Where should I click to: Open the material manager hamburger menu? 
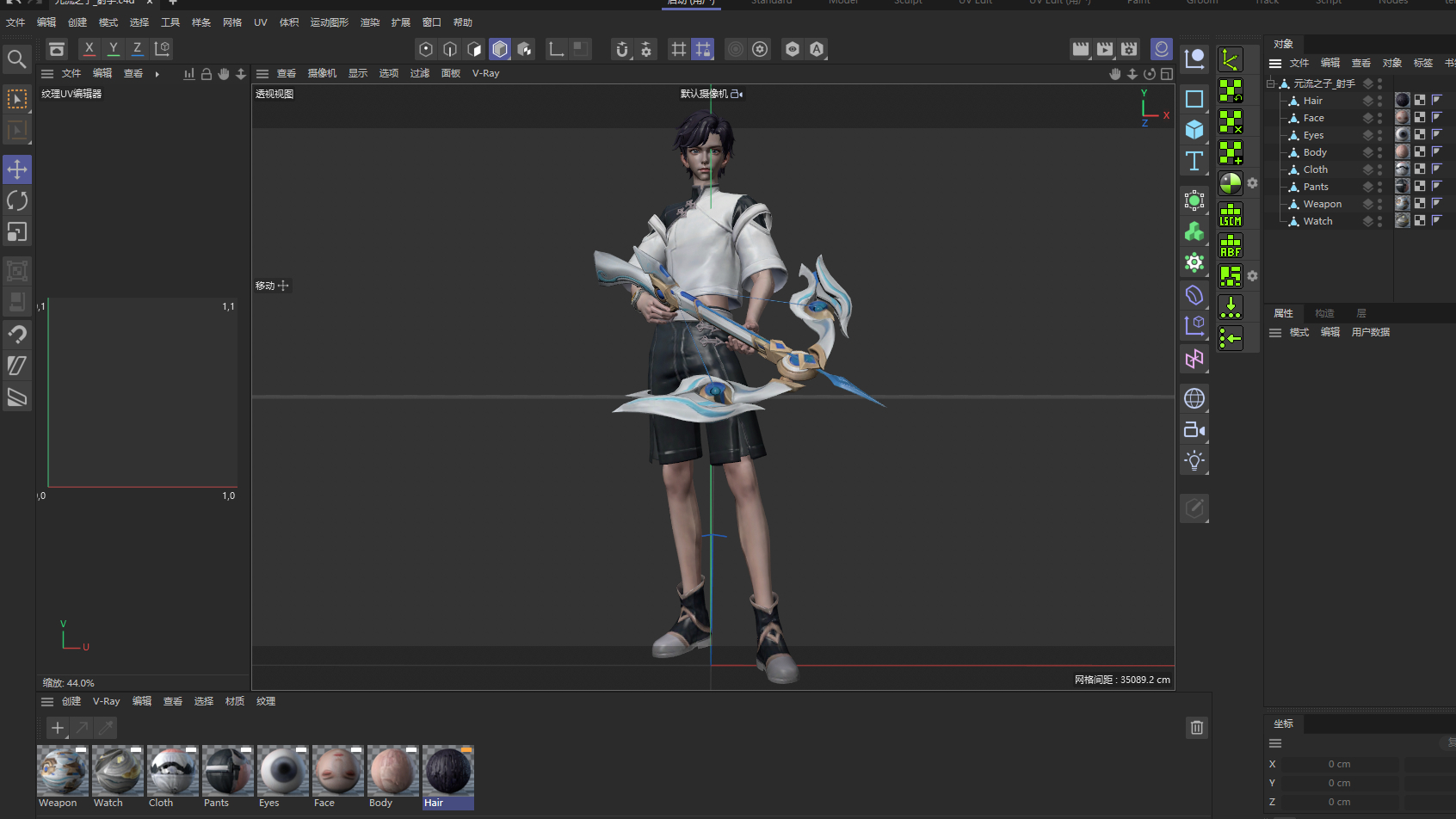(x=47, y=702)
